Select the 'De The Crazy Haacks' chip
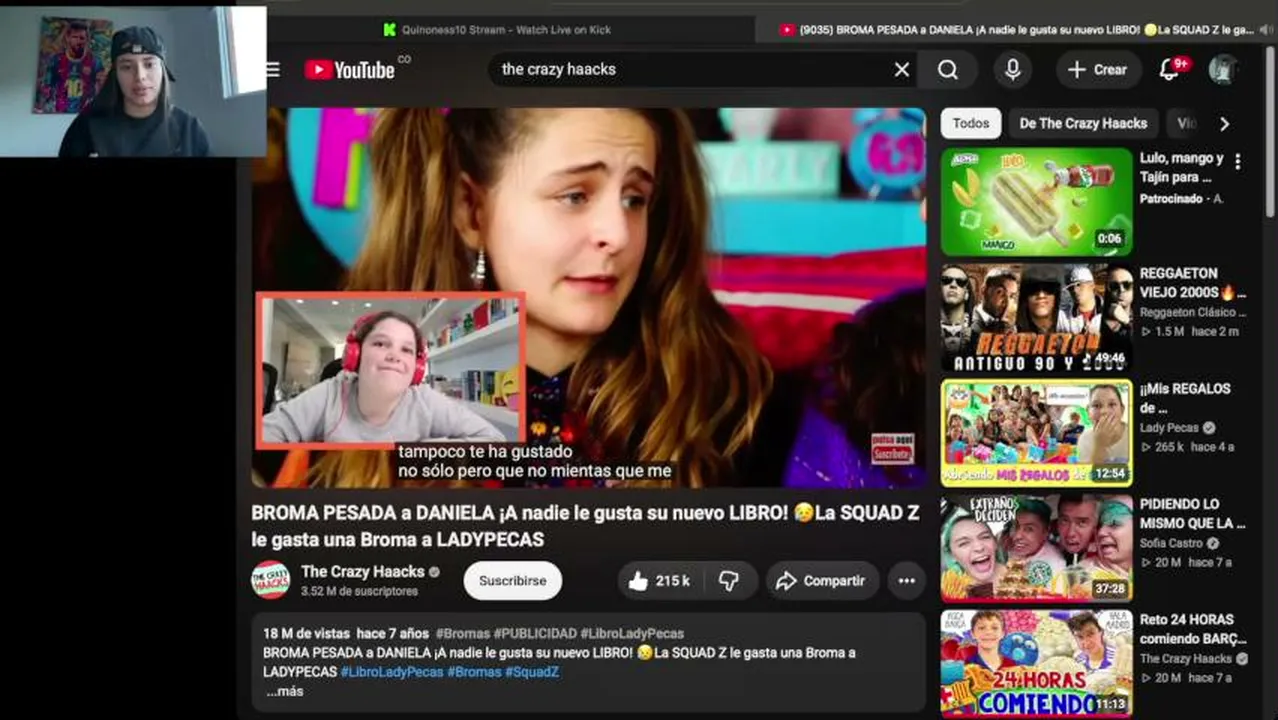 [x=1083, y=123]
